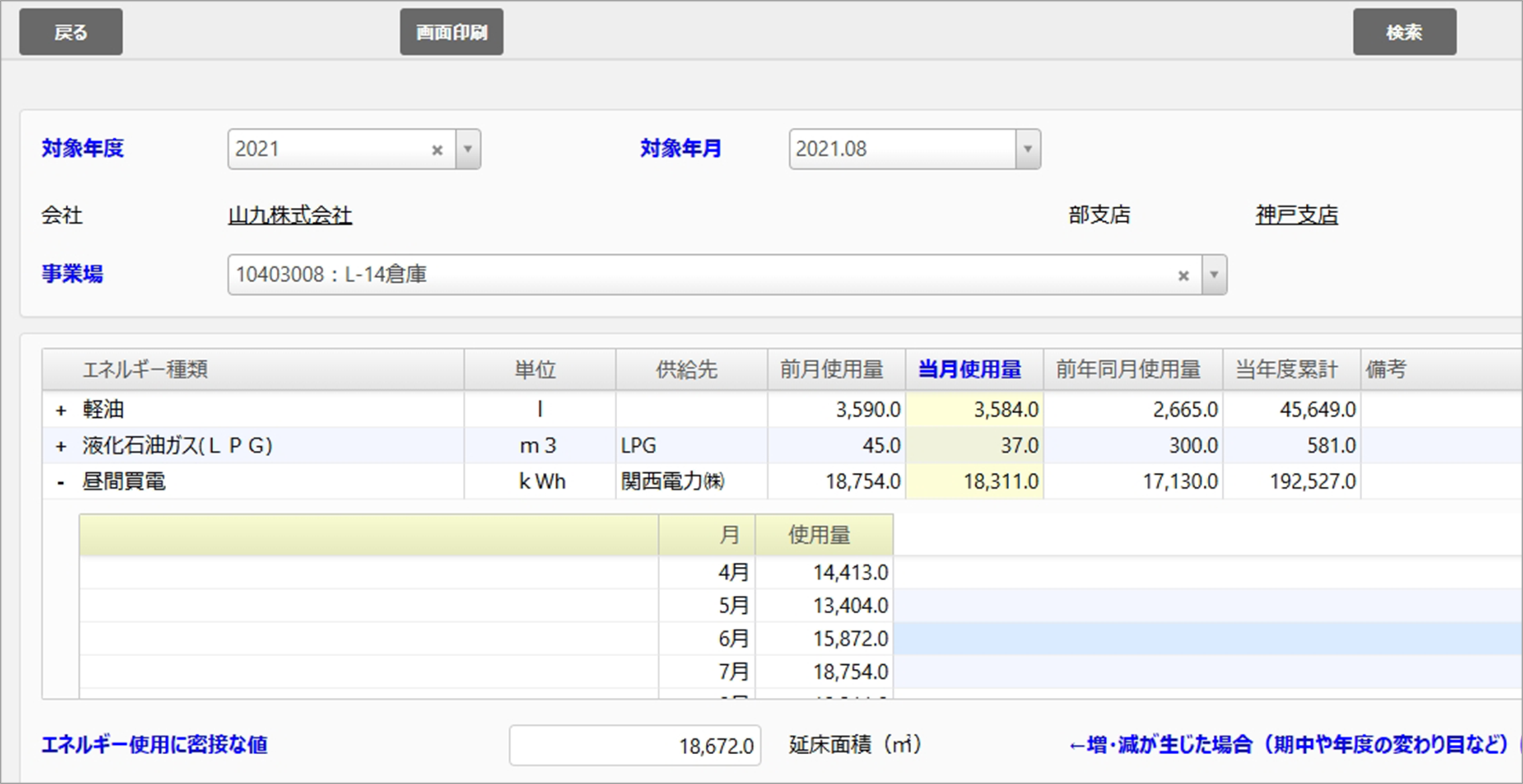Click the 延床面積 input field 18,672.0
Image resolution: width=1523 pixels, height=784 pixels.
634,746
